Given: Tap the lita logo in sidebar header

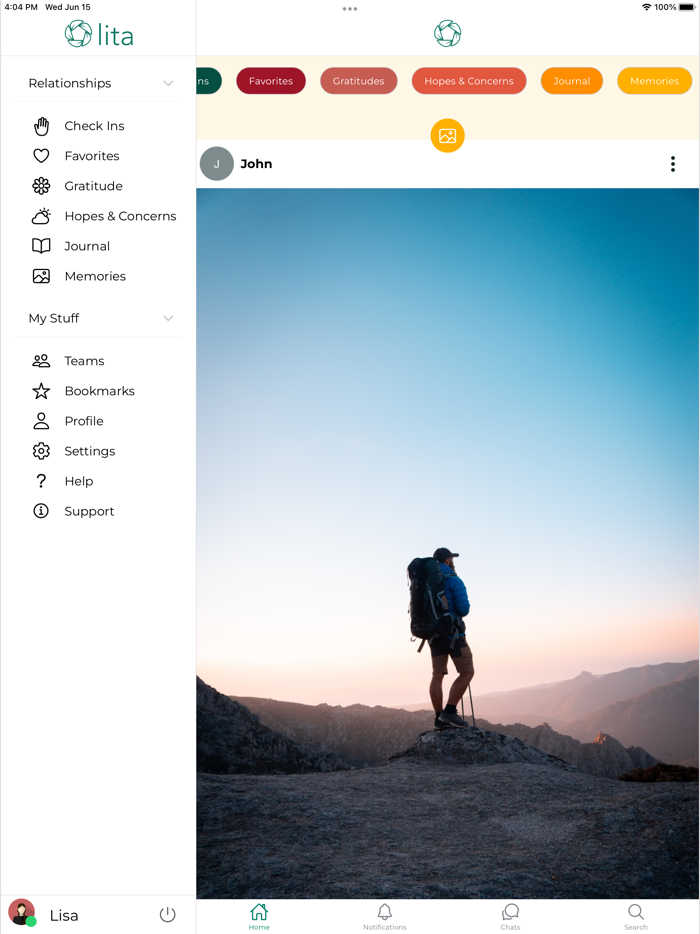Looking at the screenshot, I should (99, 34).
